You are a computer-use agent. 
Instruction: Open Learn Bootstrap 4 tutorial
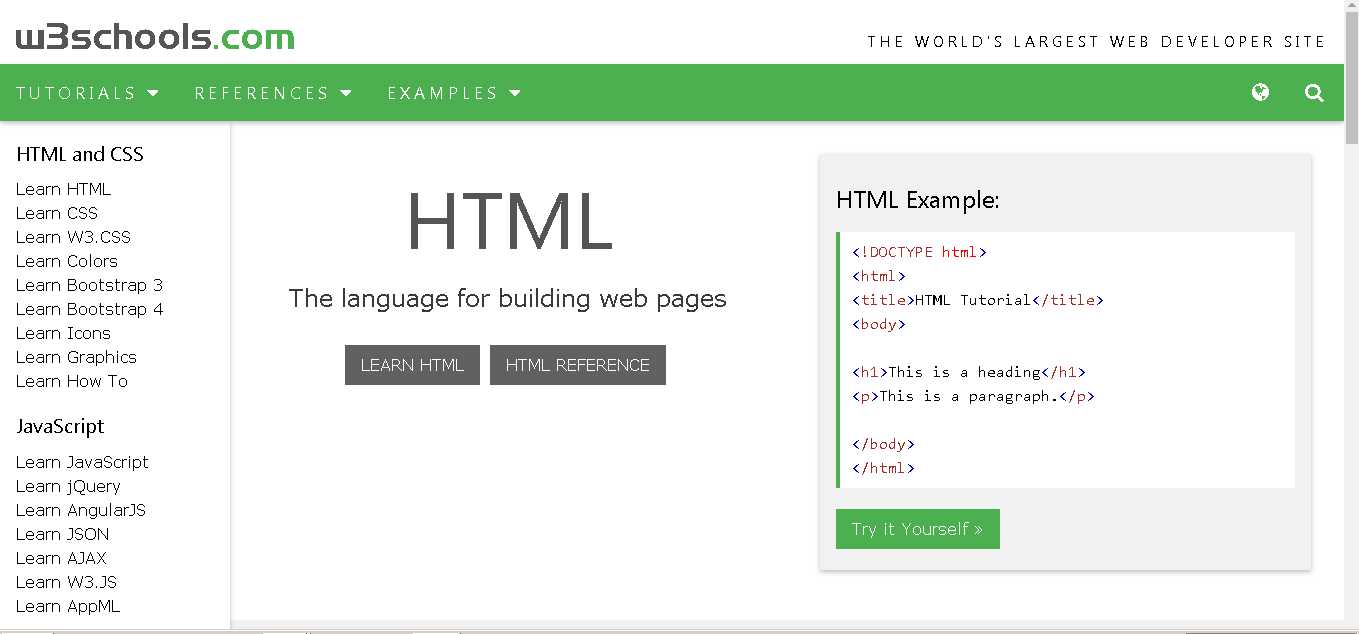pos(89,309)
